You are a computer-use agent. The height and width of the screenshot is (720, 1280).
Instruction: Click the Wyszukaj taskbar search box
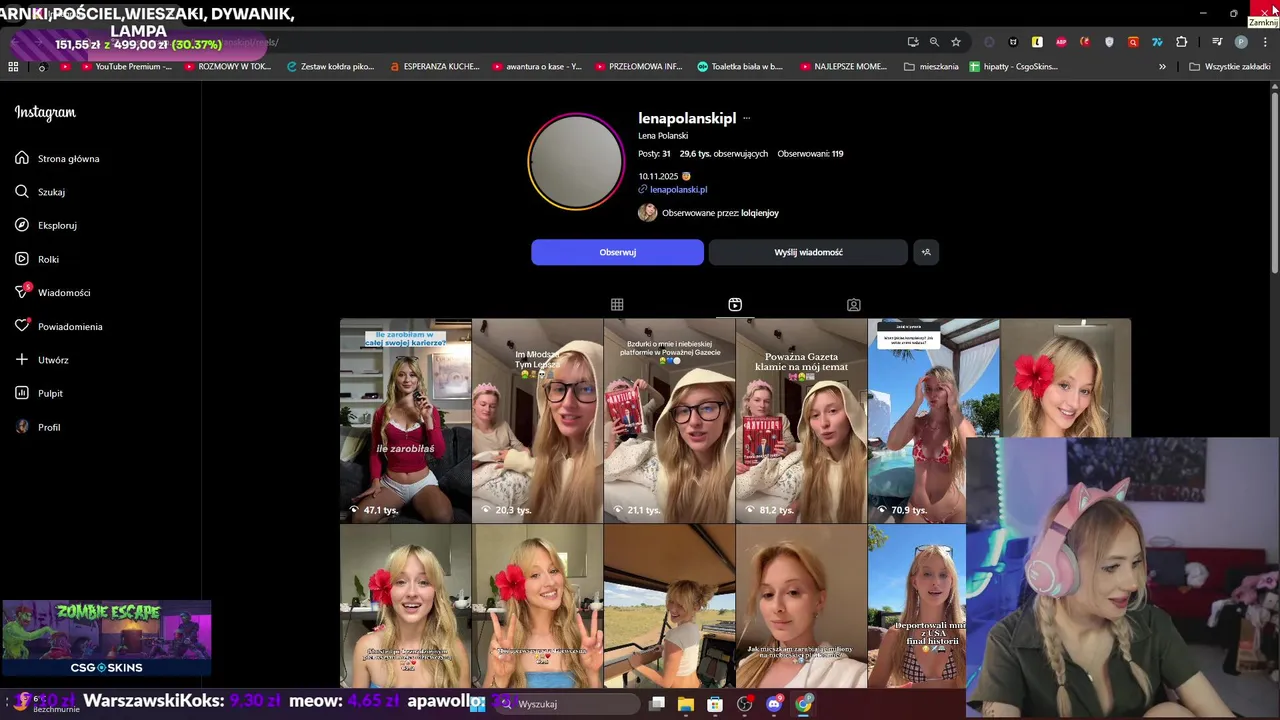tap(569, 704)
